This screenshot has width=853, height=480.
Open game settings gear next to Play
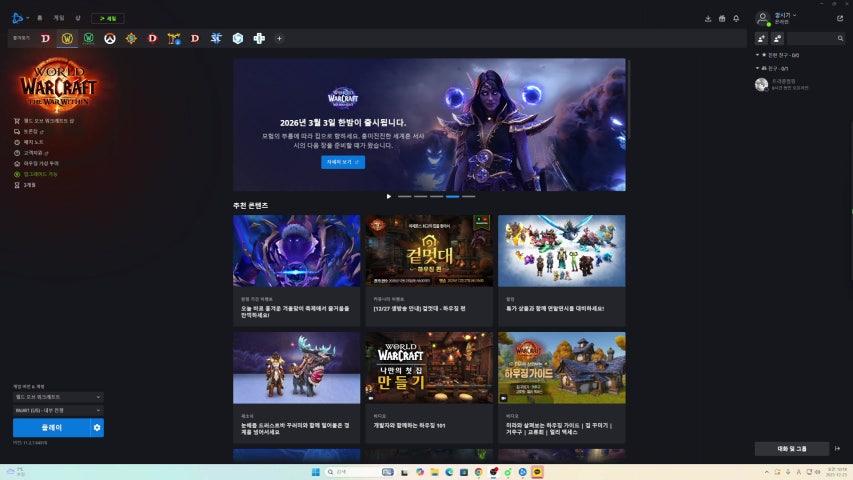coord(97,428)
